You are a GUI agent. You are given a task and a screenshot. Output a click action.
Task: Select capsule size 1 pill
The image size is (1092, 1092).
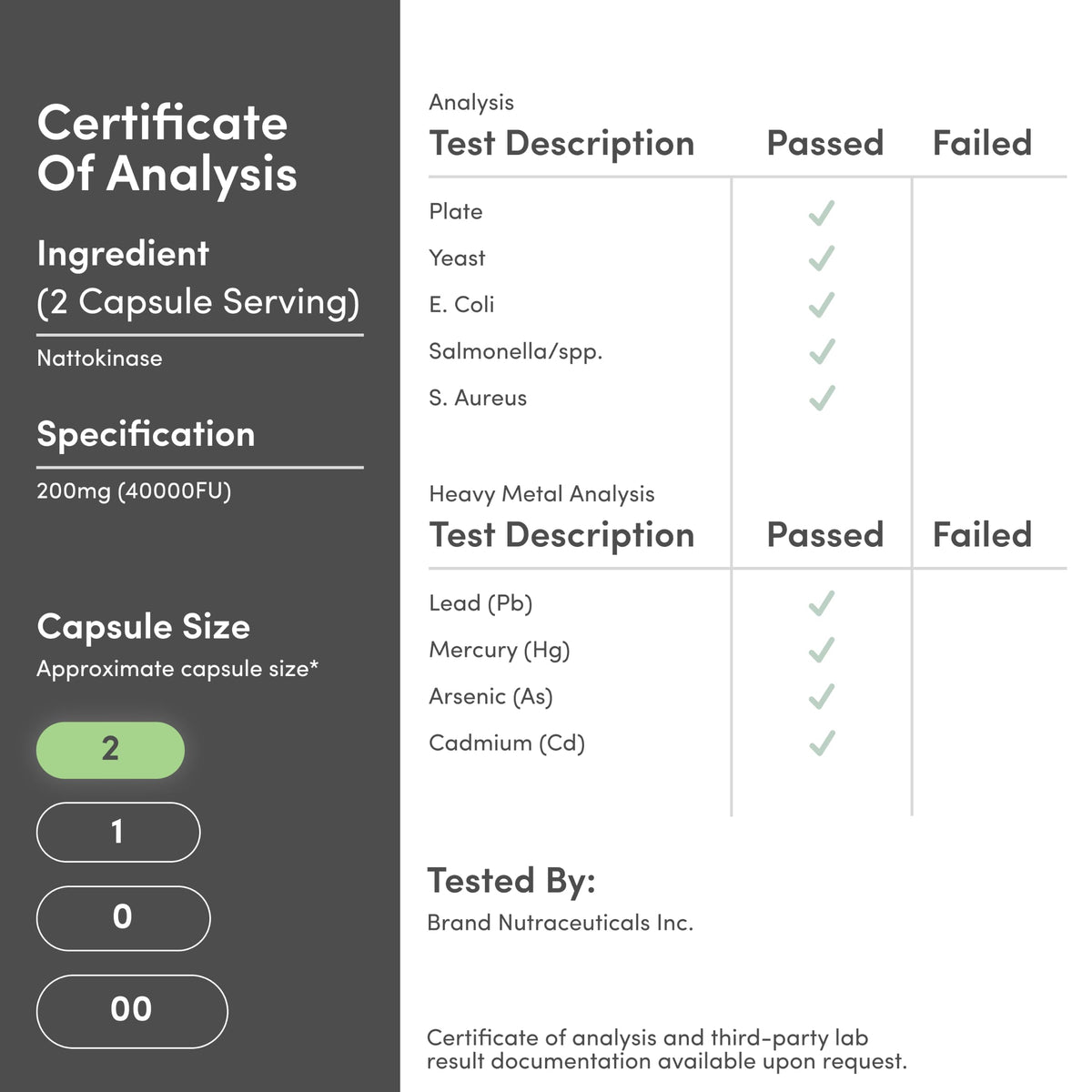click(x=118, y=832)
